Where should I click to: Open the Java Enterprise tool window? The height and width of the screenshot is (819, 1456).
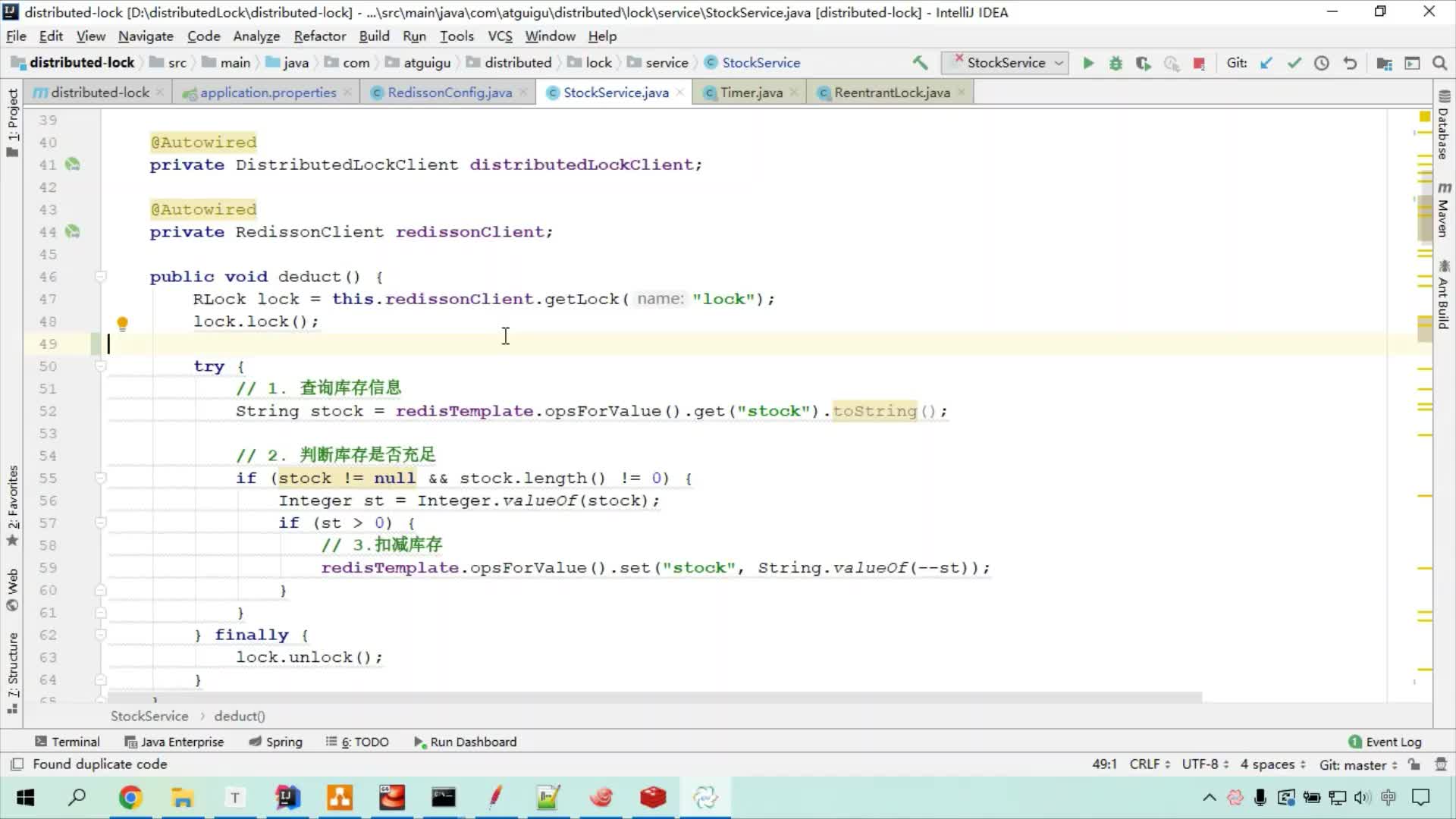174,742
